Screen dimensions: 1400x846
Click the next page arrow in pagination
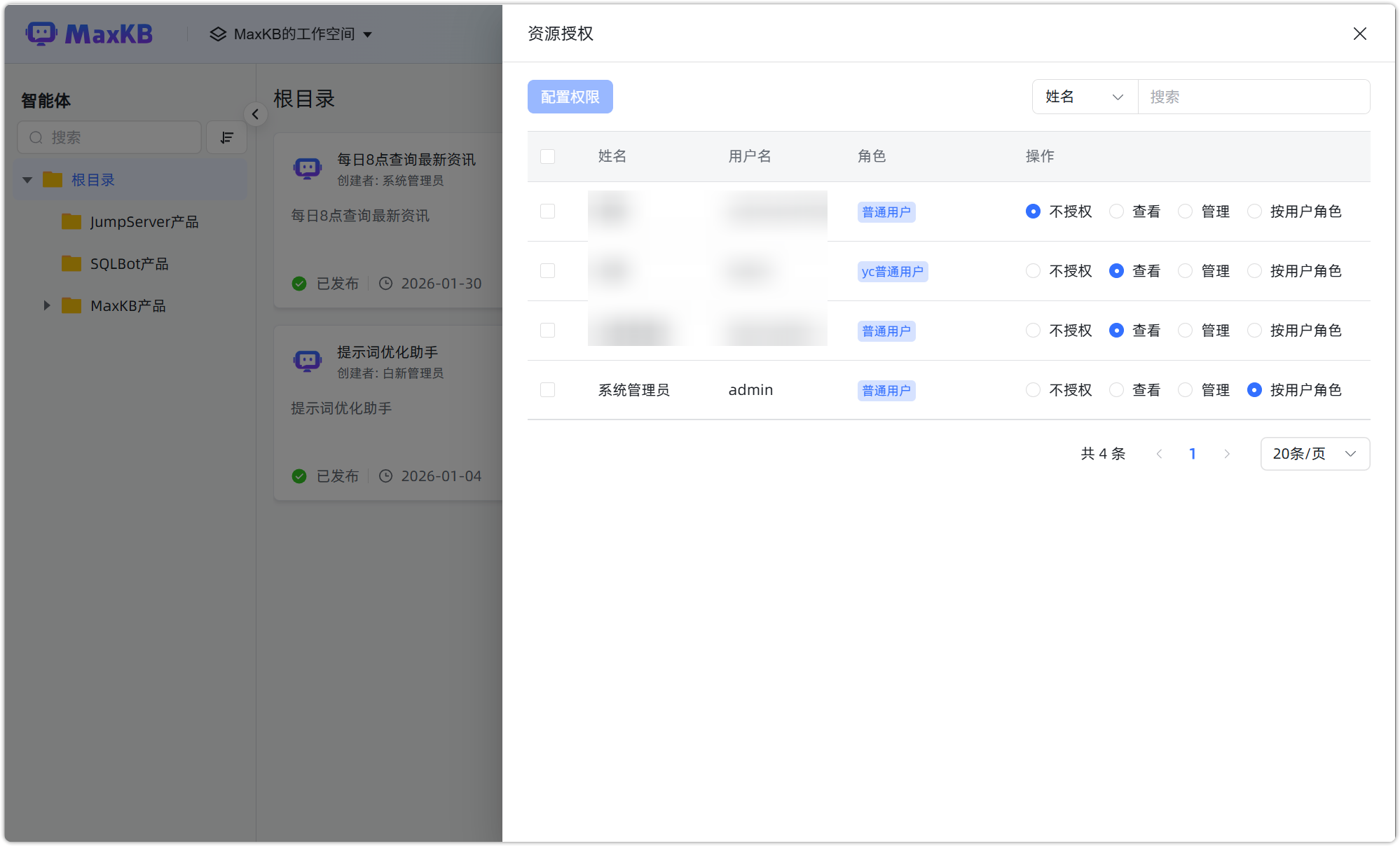point(1227,454)
